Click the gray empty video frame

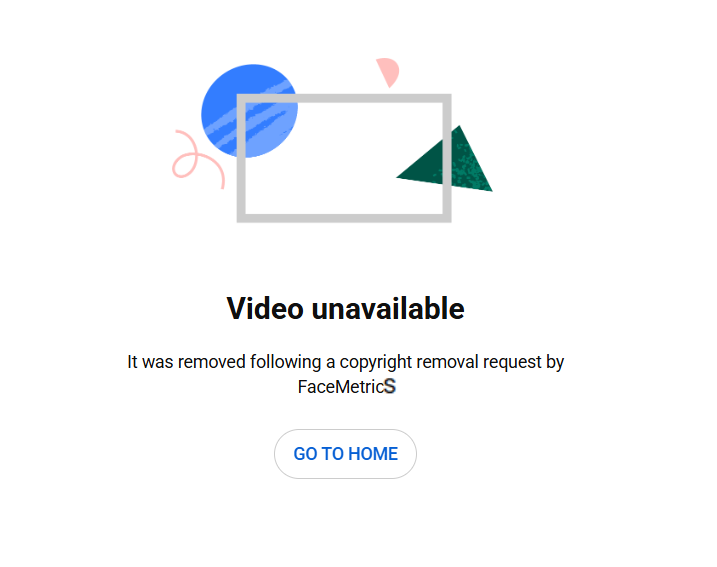click(x=344, y=158)
